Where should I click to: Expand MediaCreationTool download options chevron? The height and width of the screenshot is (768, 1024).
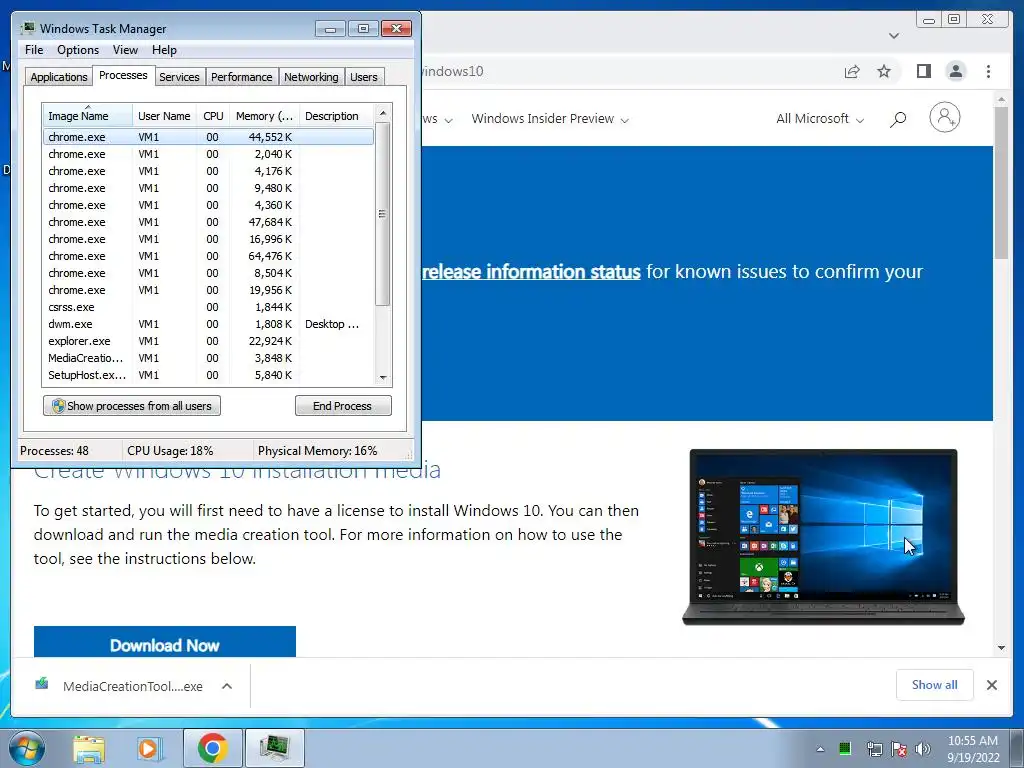coord(227,686)
